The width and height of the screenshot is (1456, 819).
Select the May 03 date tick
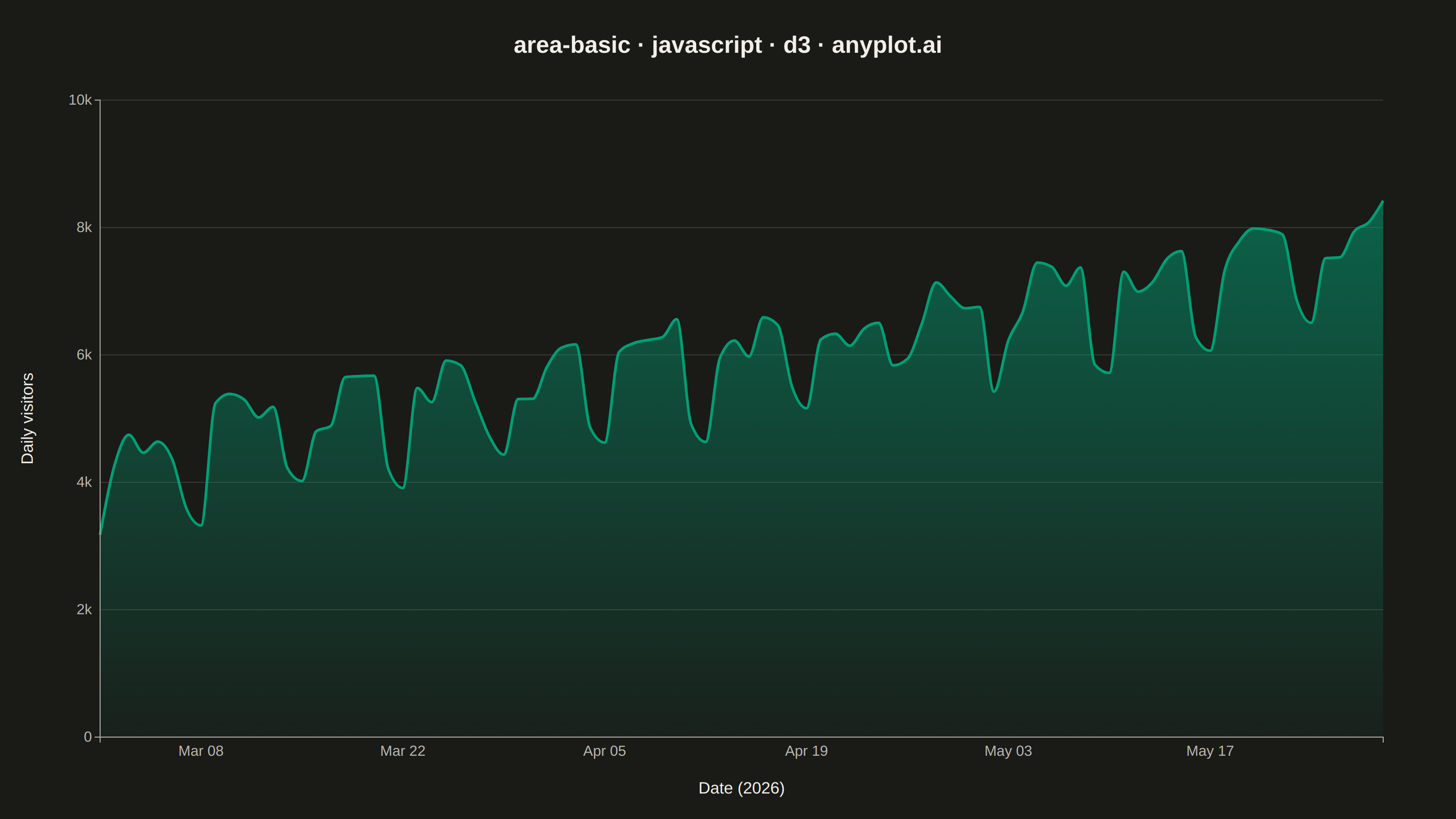coord(1008,751)
